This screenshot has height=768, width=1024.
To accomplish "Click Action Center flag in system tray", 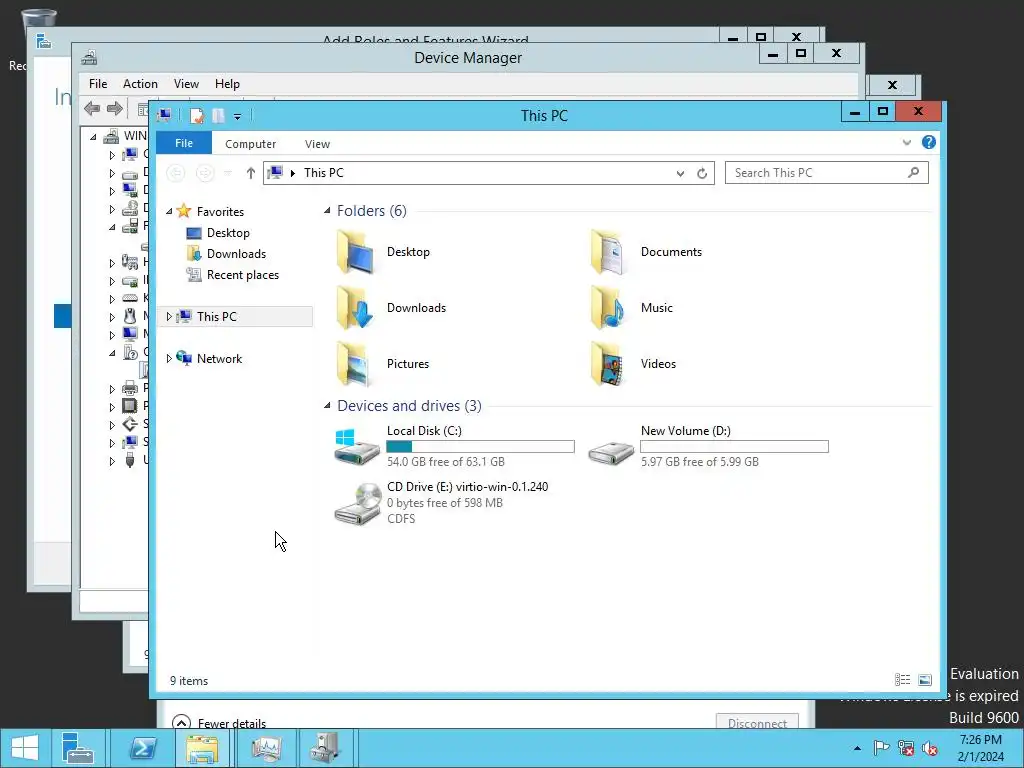I will coord(881,748).
